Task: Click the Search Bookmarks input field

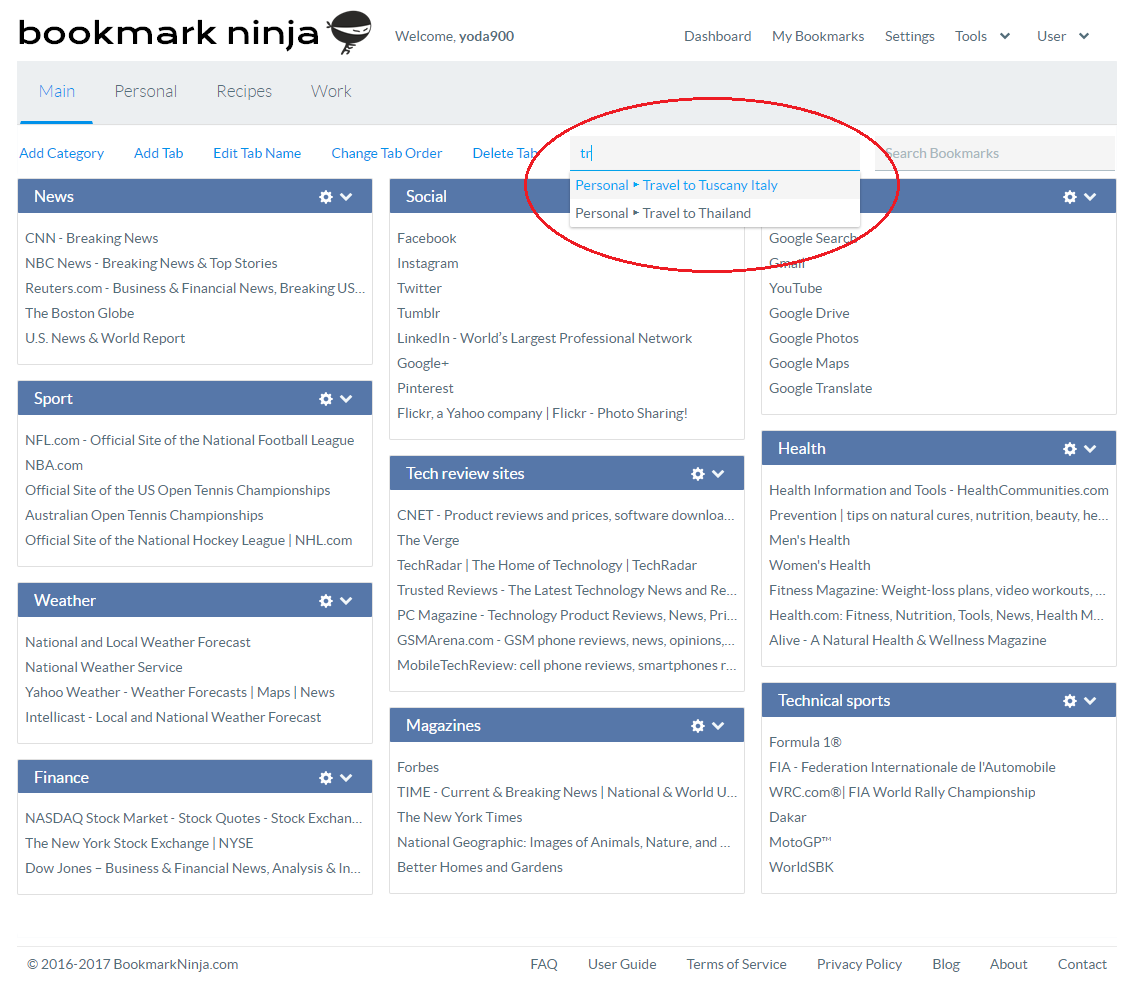Action: pos(994,152)
